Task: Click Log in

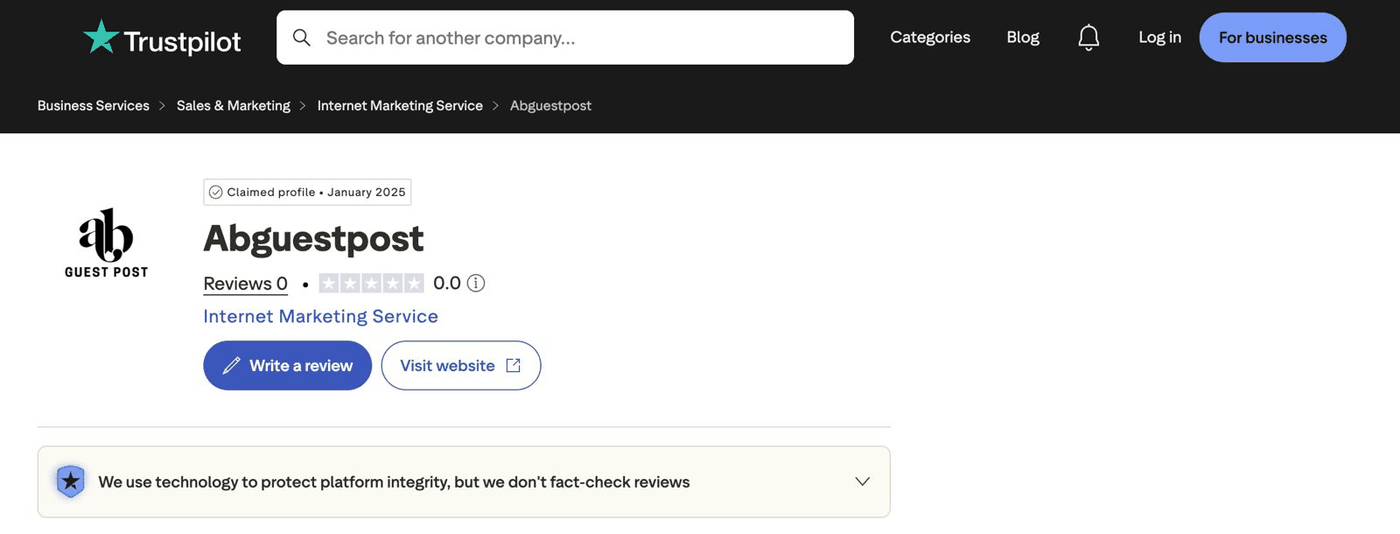Action: [x=1160, y=37]
